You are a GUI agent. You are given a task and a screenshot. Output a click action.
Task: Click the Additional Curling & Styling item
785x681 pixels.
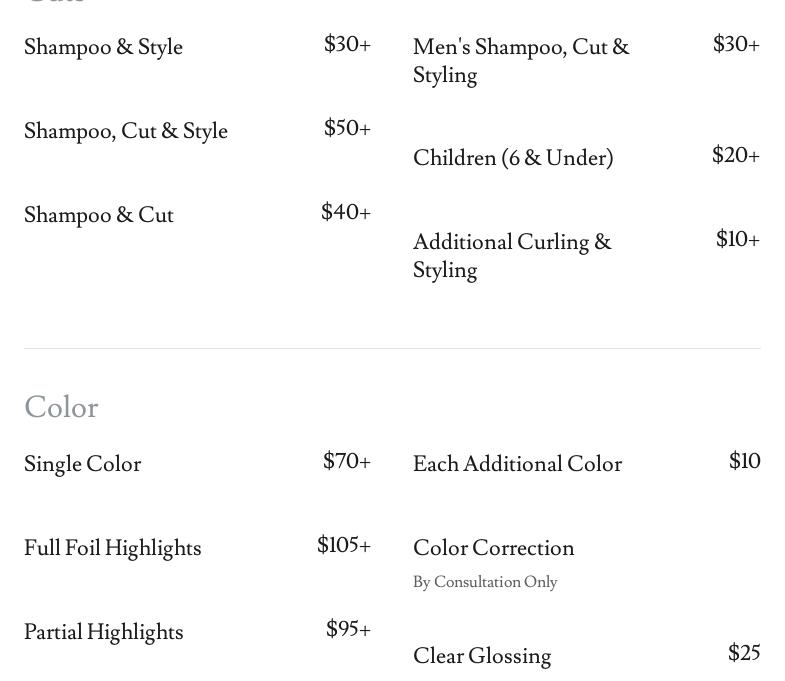tap(511, 255)
